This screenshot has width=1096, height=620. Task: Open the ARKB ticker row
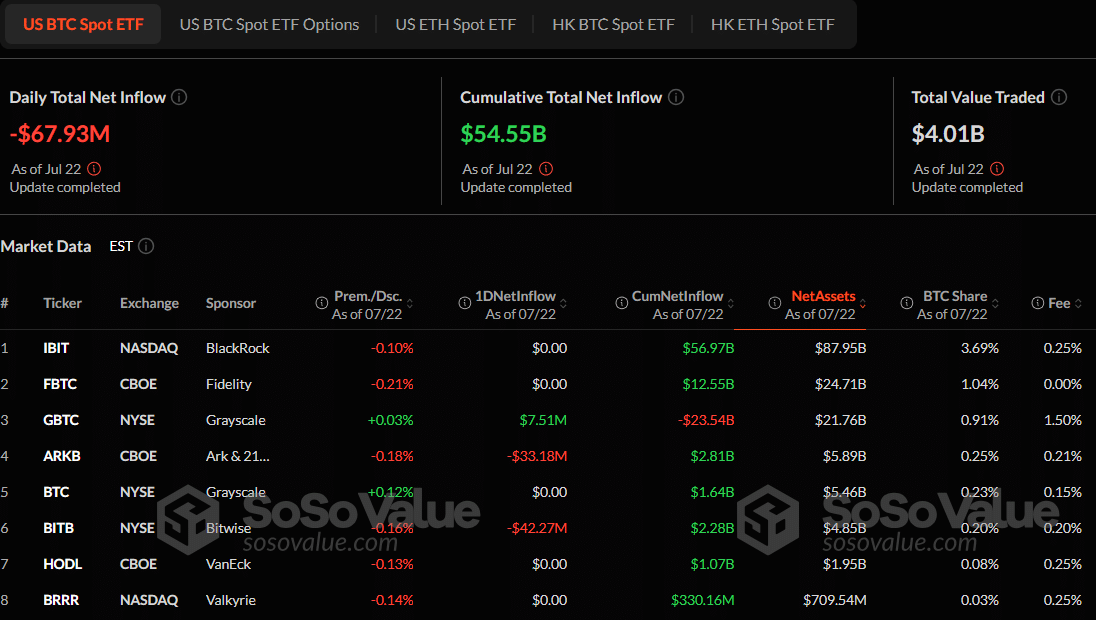(548, 456)
